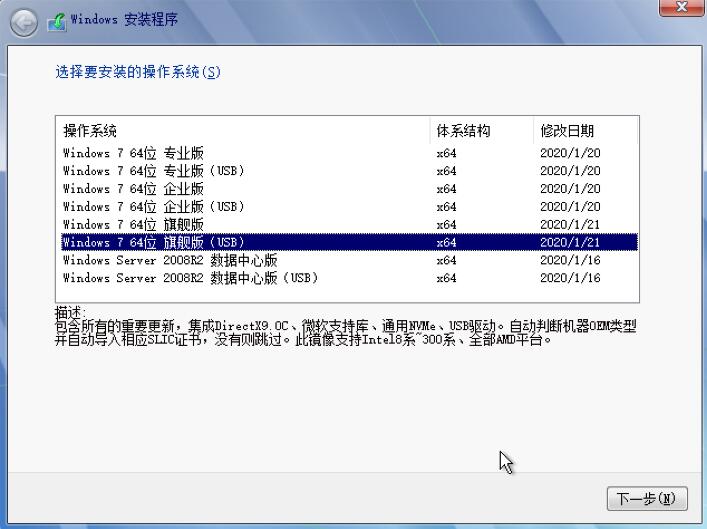Click the blue back arrow button
Screen dimensions: 707x529
(x=23, y=21)
